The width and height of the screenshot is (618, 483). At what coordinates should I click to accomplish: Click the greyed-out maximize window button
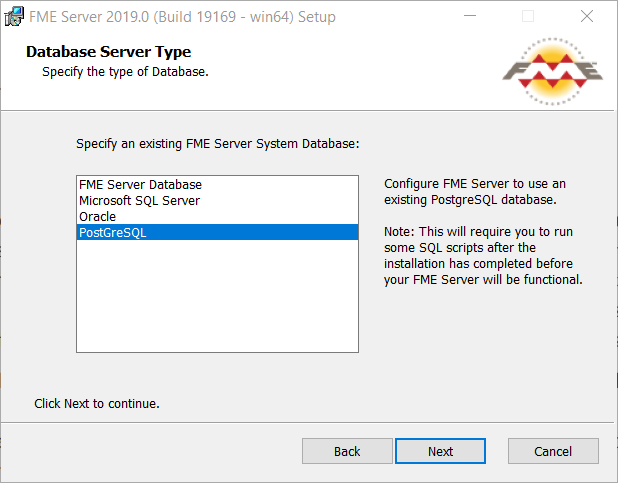point(528,16)
